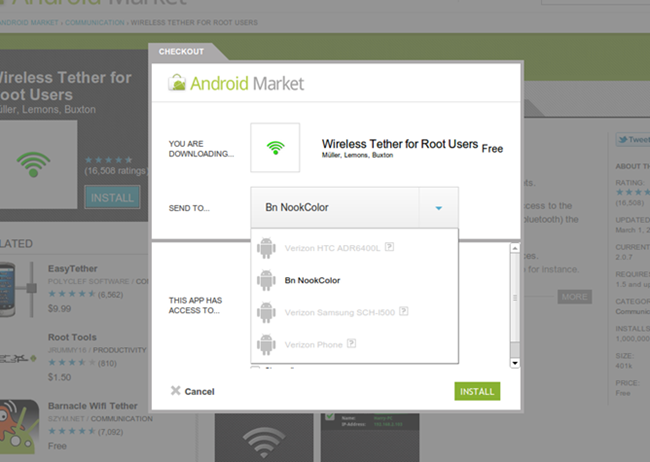Click the X icon beside Cancel

point(175,391)
